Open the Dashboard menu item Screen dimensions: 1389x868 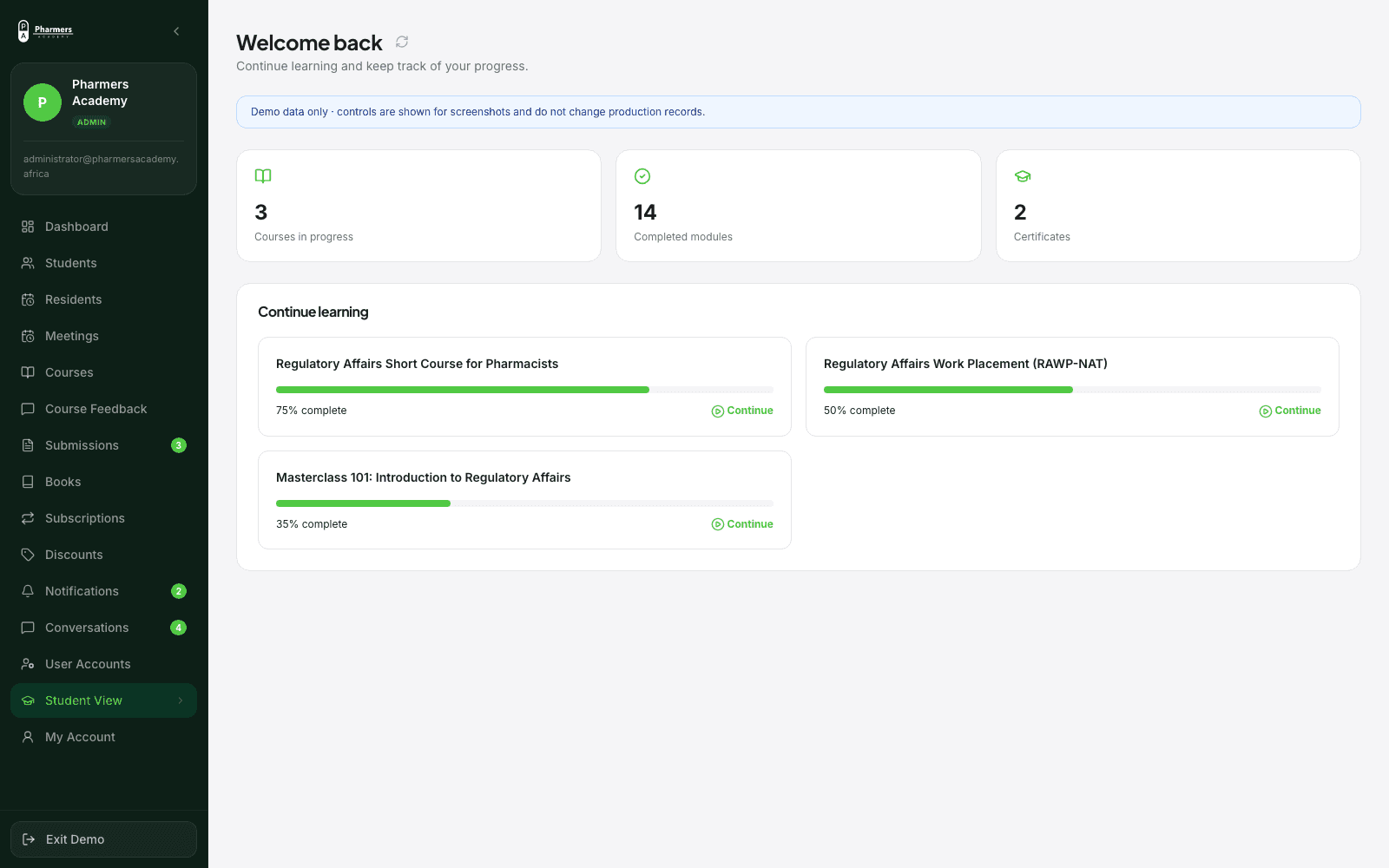click(103, 227)
